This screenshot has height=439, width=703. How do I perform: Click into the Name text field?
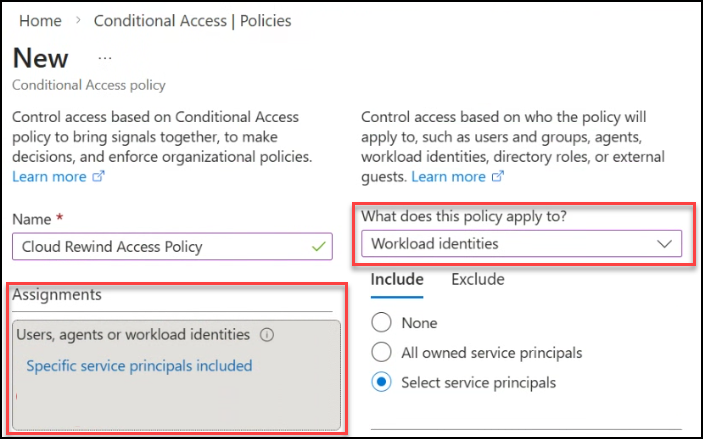click(x=160, y=246)
